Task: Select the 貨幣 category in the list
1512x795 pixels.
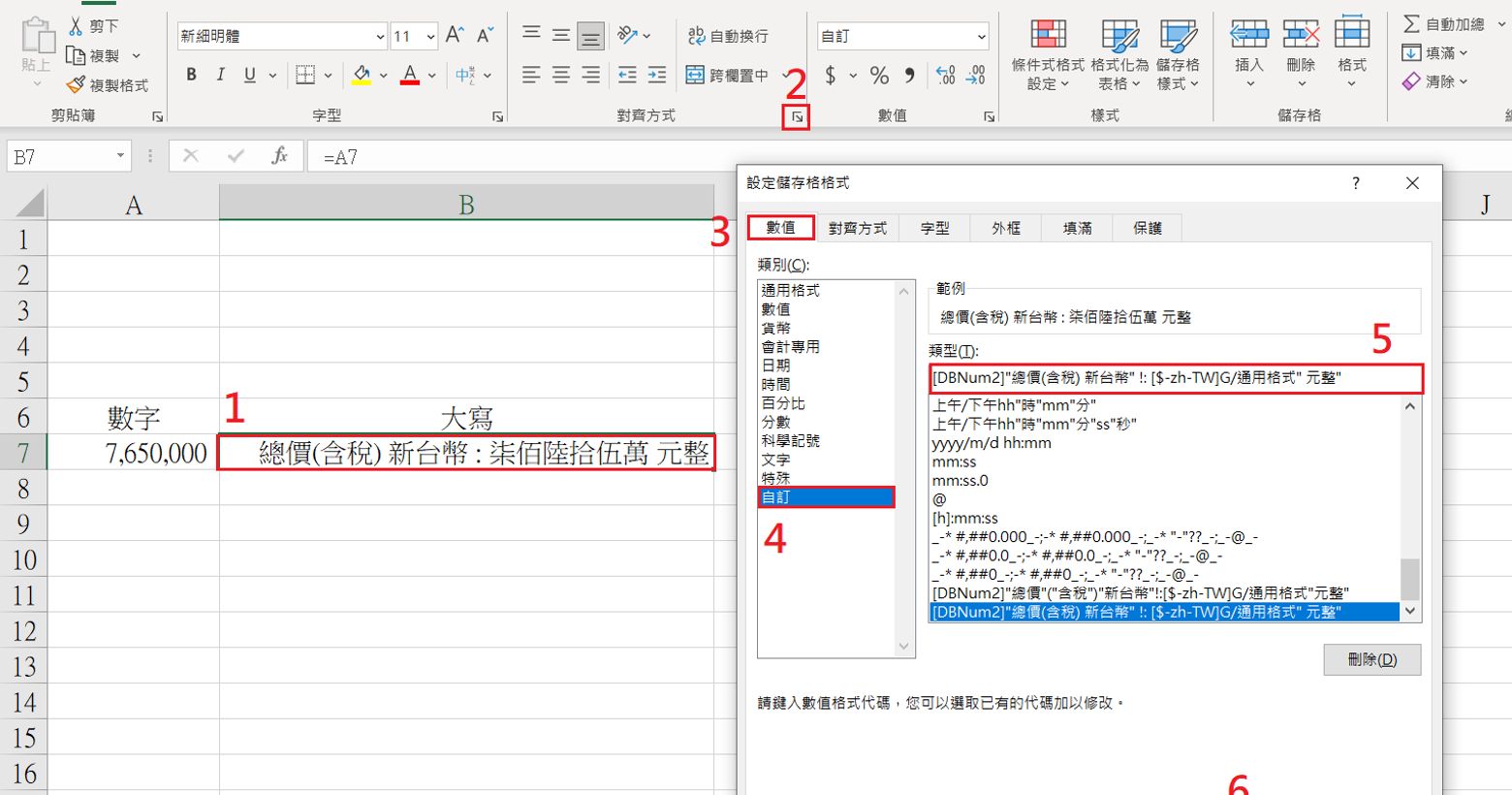Action: (775, 328)
